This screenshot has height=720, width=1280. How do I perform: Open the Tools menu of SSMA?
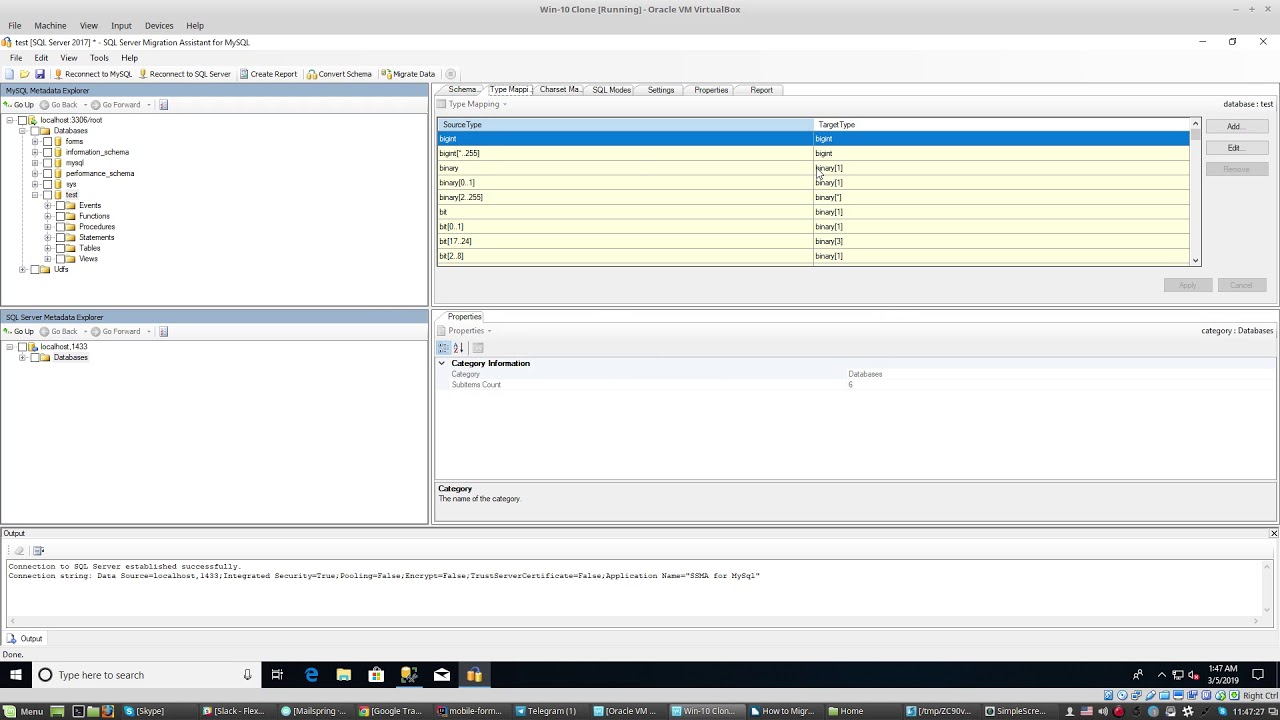pos(99,58)
